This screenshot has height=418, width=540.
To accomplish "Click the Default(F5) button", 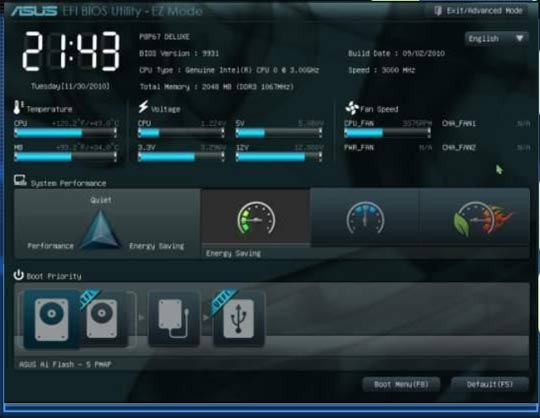I will (490, 384).
